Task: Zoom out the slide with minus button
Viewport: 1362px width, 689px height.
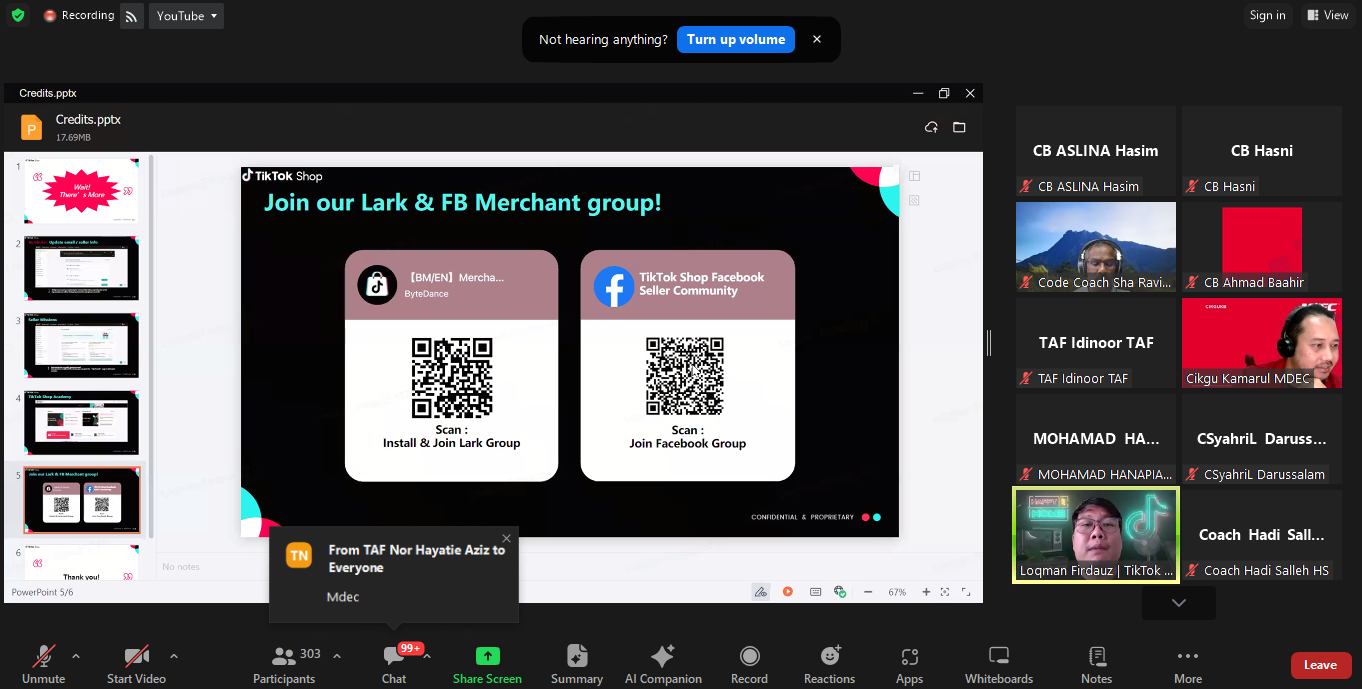Action: pyautogui.click(x=868, y=592)
